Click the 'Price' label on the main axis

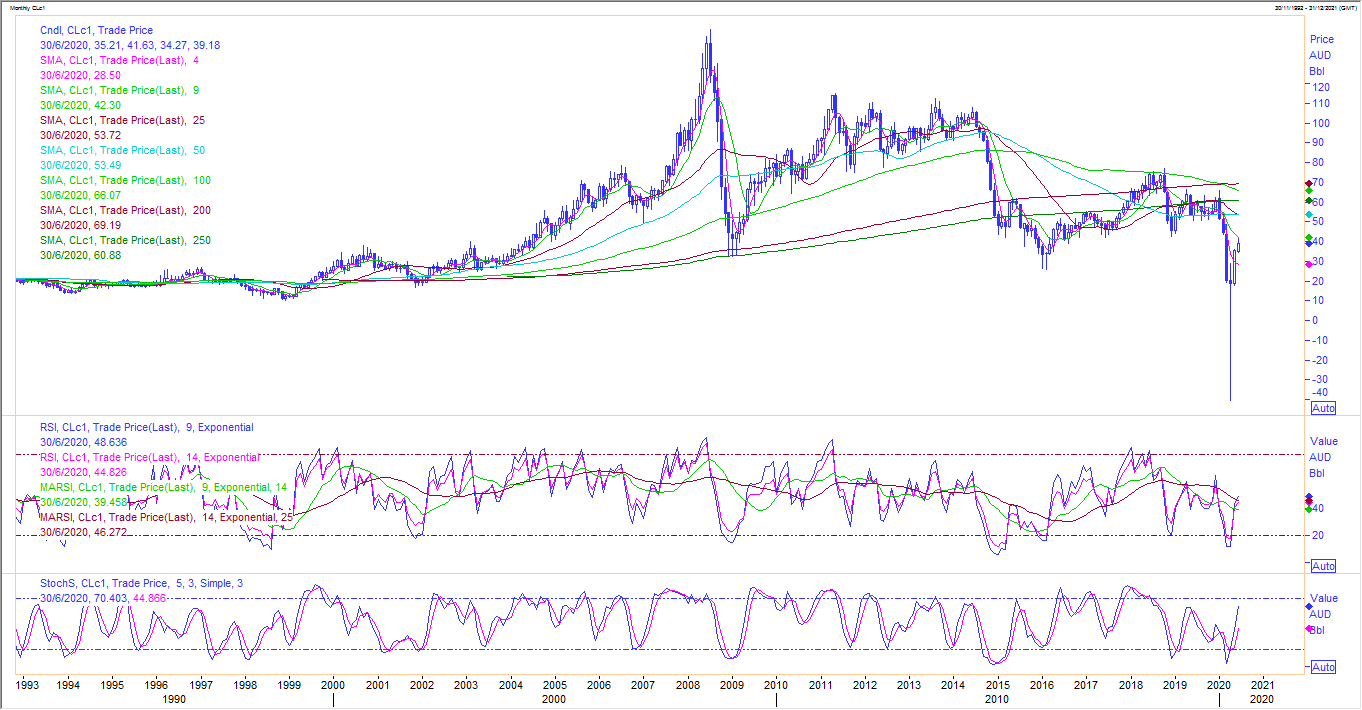click(1321, 40)
